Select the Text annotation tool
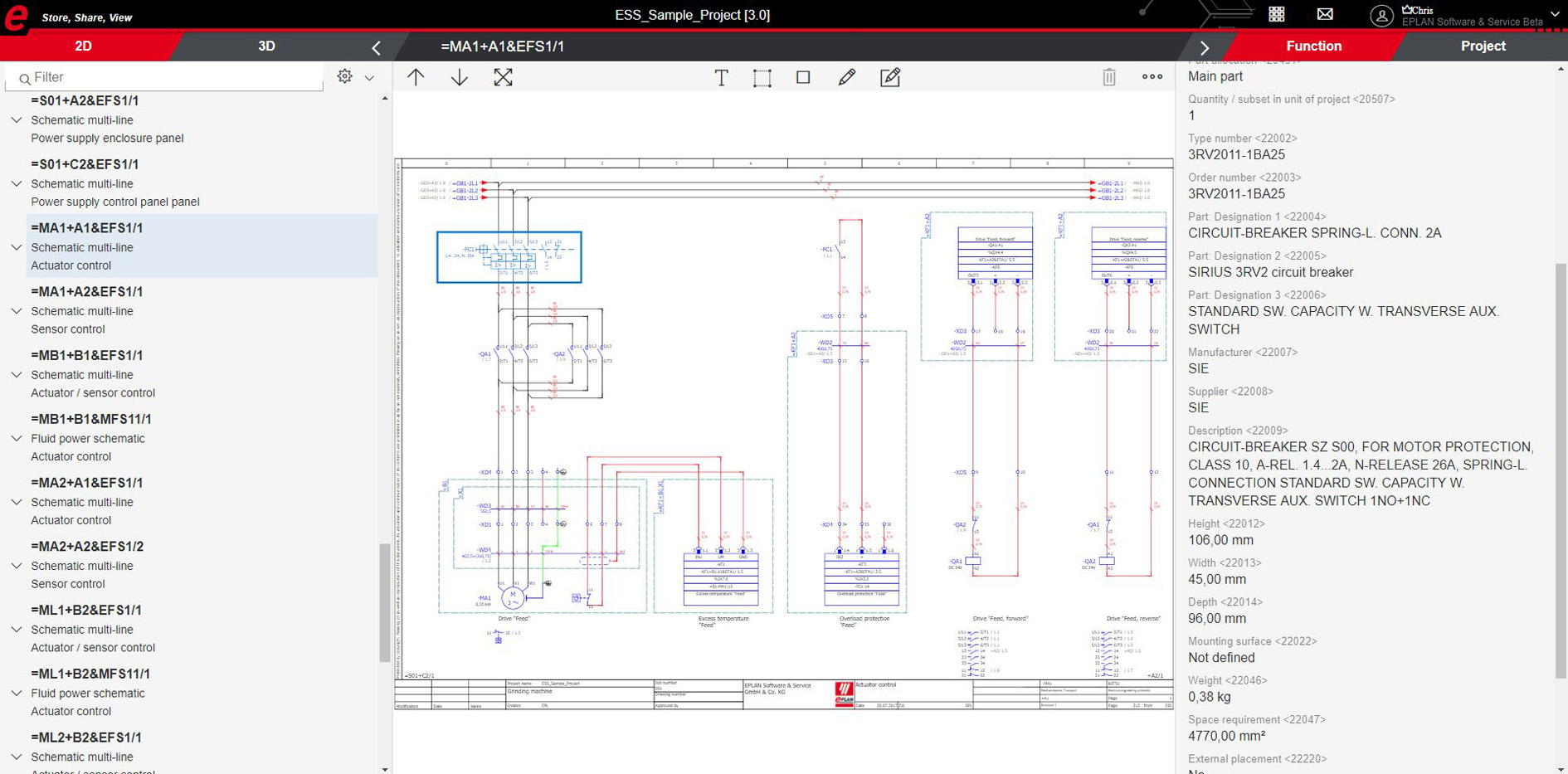Screen dimensions: 1568x774 (x=721, y=77)
